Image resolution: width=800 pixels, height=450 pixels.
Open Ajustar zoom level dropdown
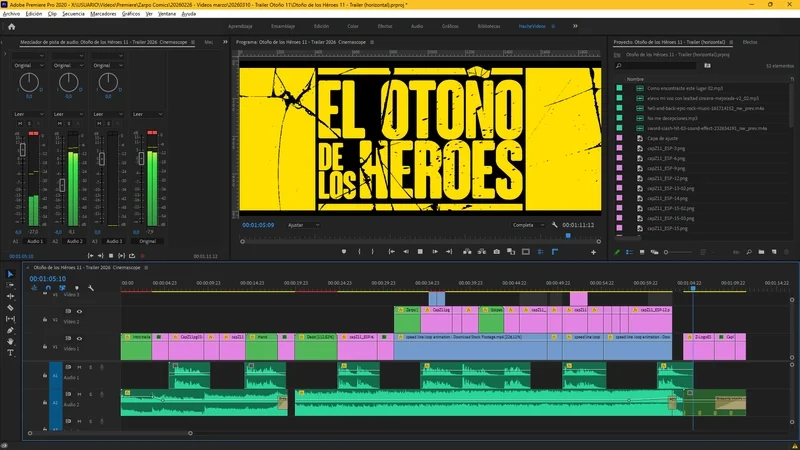303,225
